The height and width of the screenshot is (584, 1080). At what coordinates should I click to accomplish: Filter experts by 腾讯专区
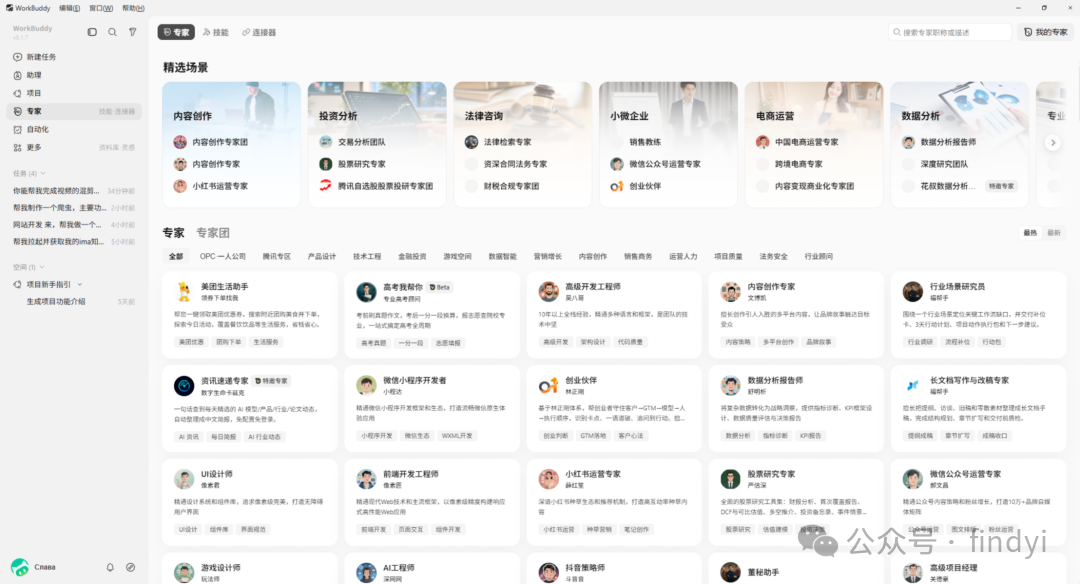tap(277, 256)
